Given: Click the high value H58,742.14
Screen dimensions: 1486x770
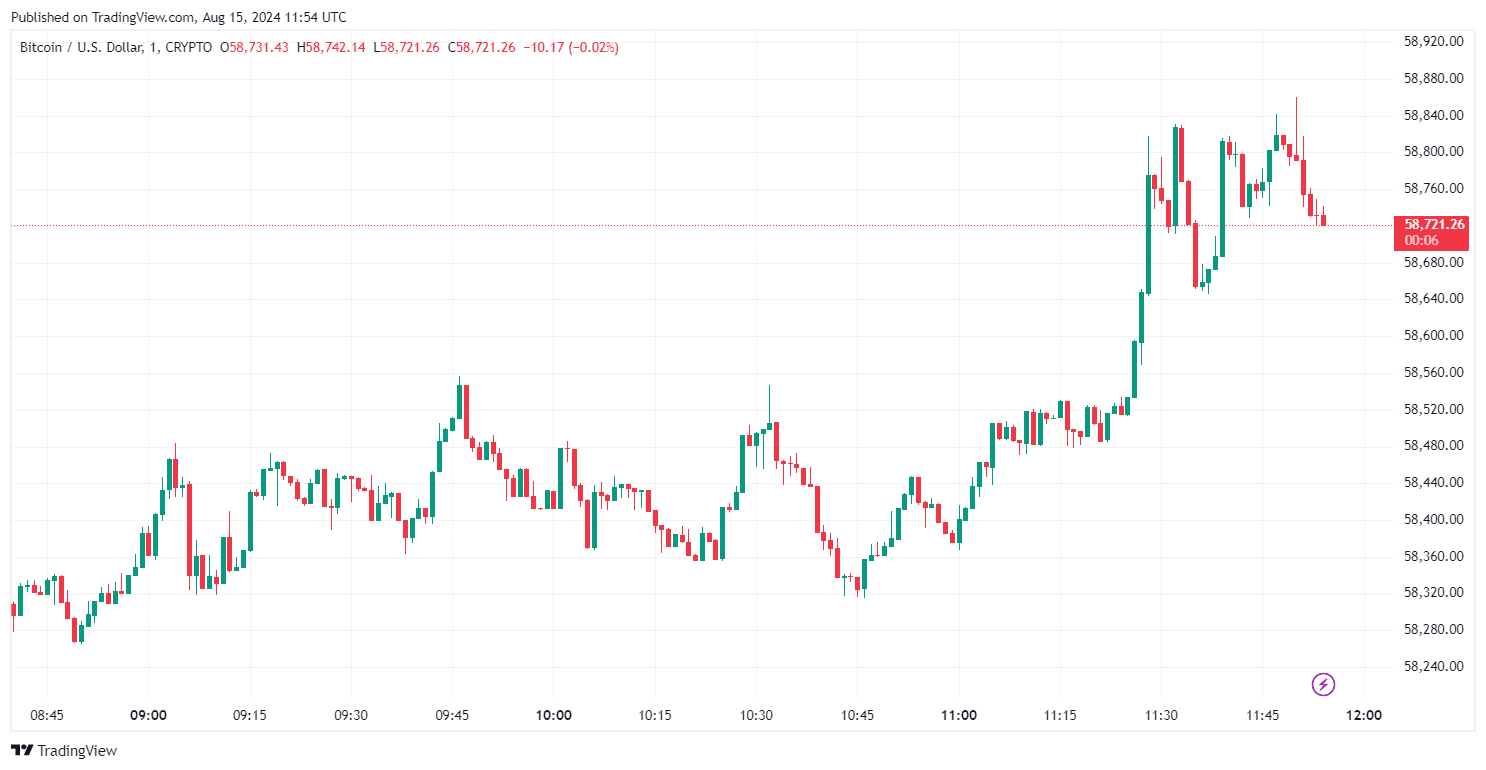Looking at the screenshot, I should [331, 47].
